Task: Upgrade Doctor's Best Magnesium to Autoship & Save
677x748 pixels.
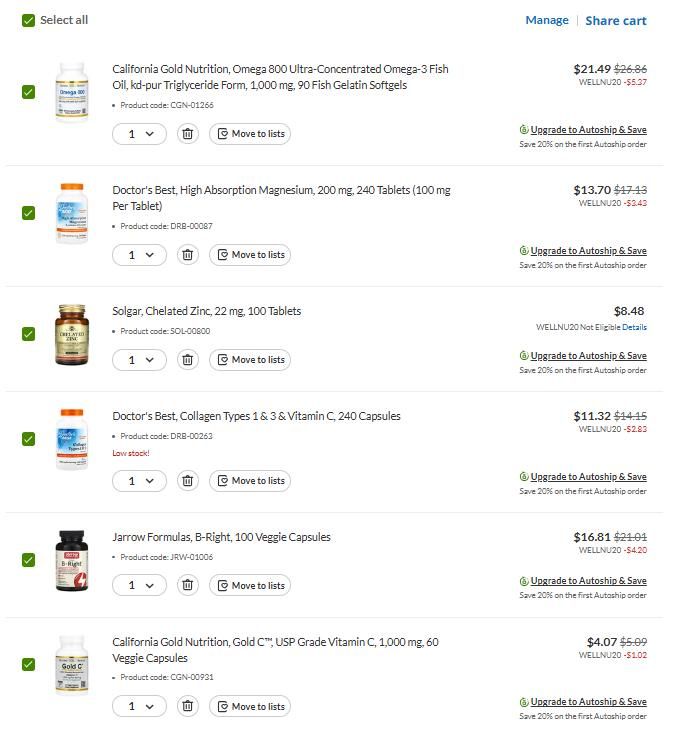Action: pyautogui.click(x=588, y=251)
